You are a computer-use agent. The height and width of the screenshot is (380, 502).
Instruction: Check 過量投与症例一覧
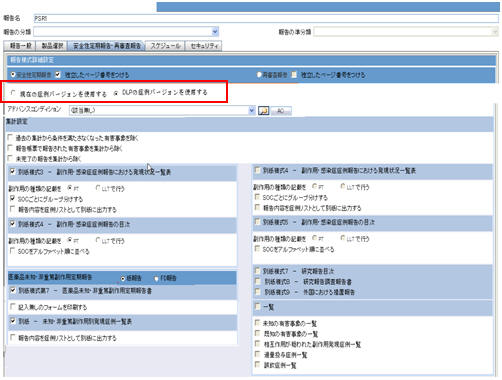coord(257,354)
